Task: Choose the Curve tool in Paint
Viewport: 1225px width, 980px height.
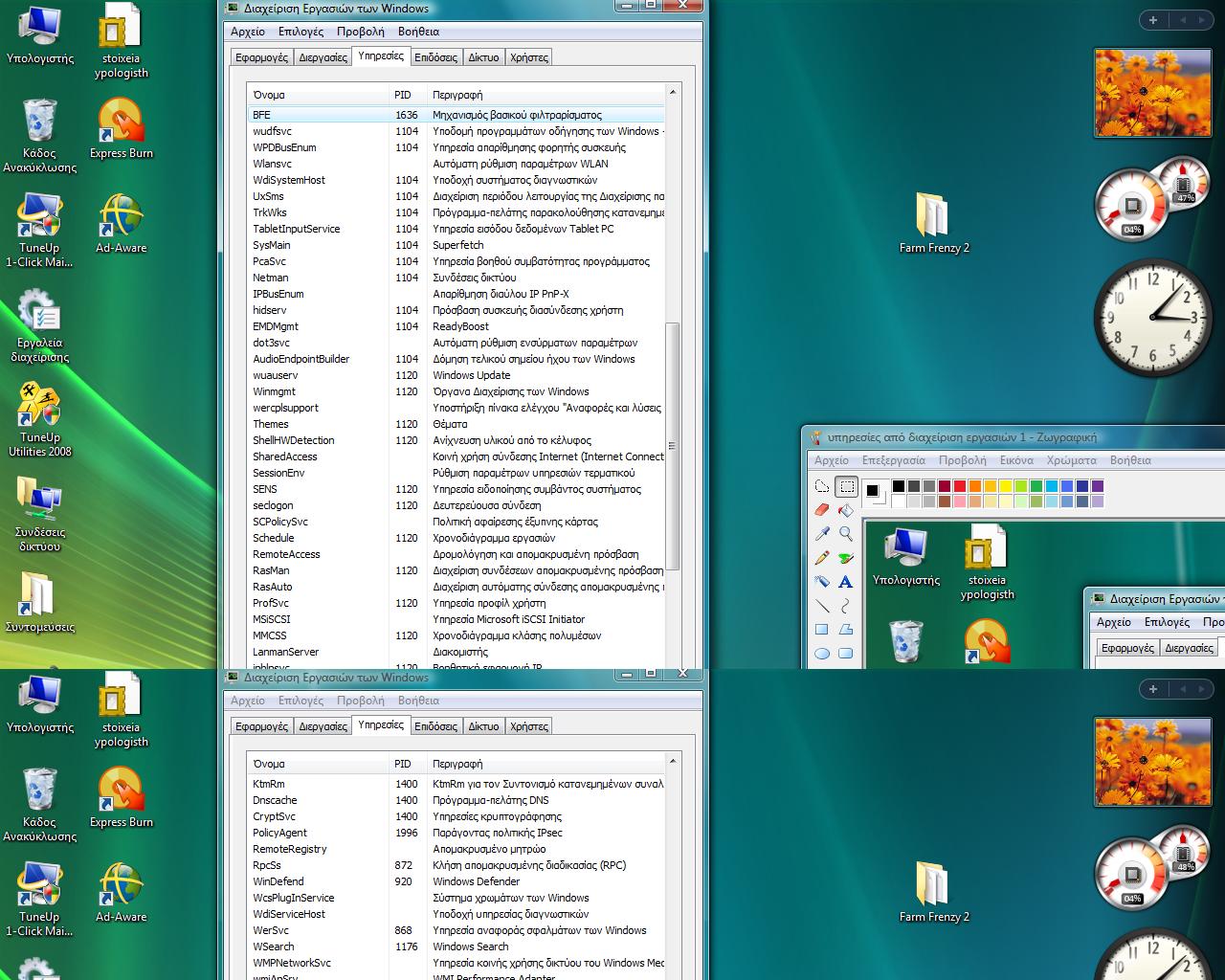Action: pos(846,606)
